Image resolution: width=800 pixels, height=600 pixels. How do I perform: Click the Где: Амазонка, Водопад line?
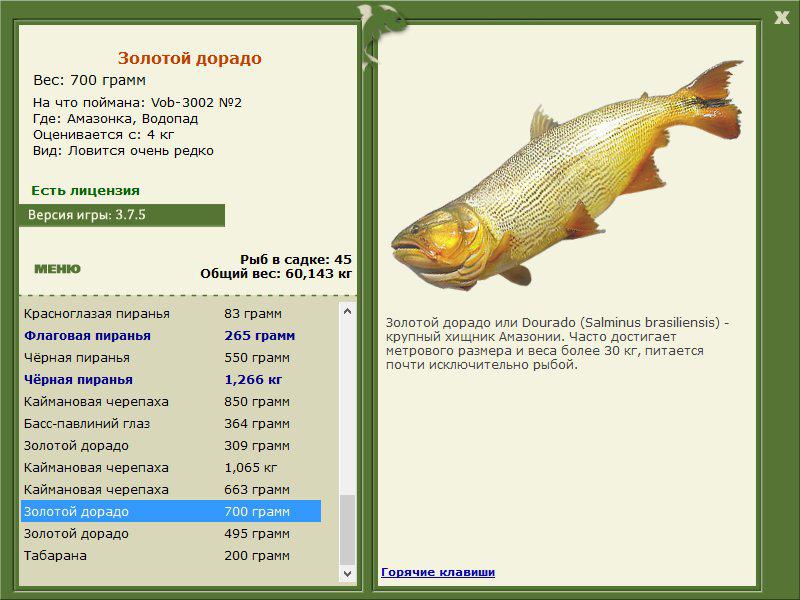pos(115,119)
